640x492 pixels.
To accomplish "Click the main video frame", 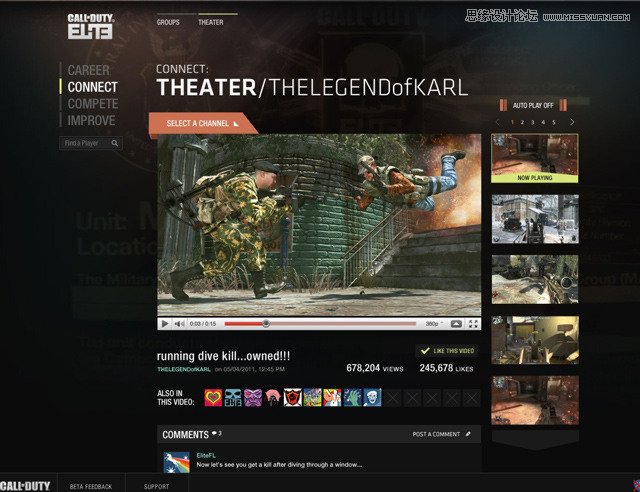I will pyautogui.click(x=319, y=225).
